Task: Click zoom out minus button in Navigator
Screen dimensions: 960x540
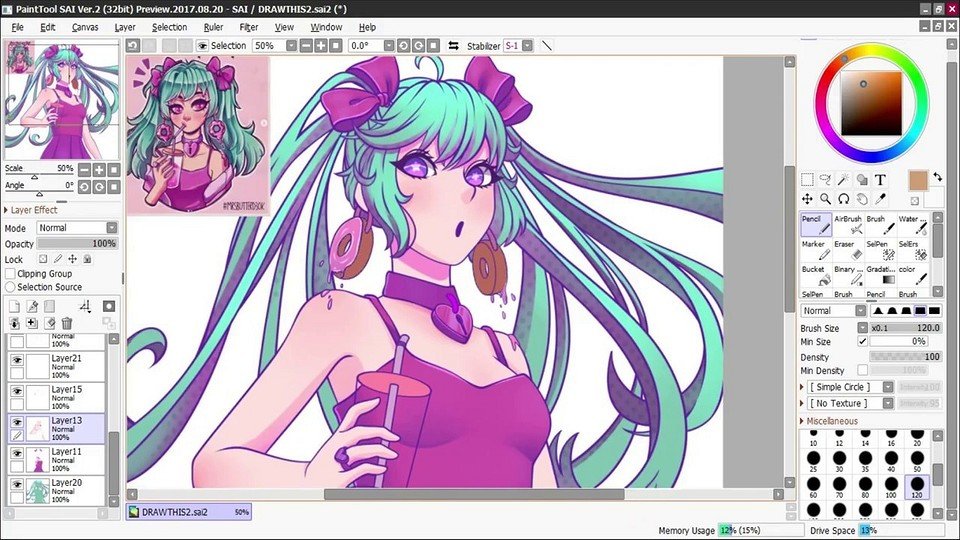Action: [84, 170]
